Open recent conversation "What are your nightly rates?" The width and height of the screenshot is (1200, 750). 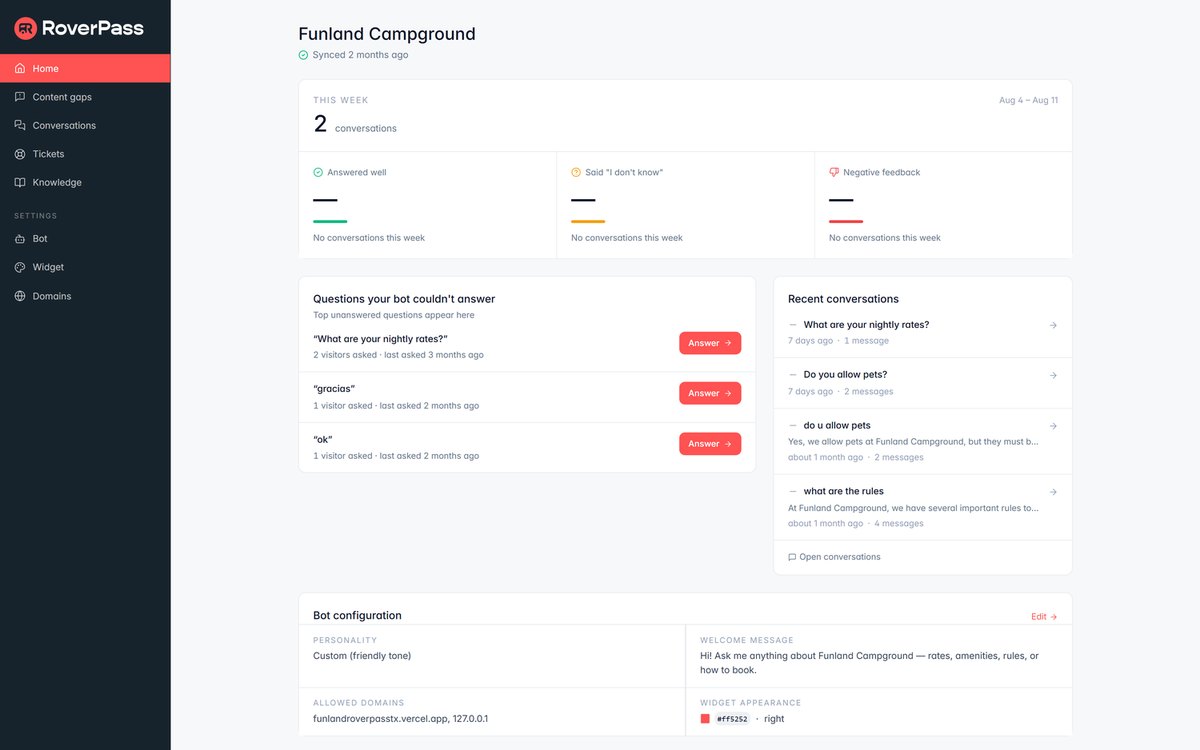pos(923,332)
